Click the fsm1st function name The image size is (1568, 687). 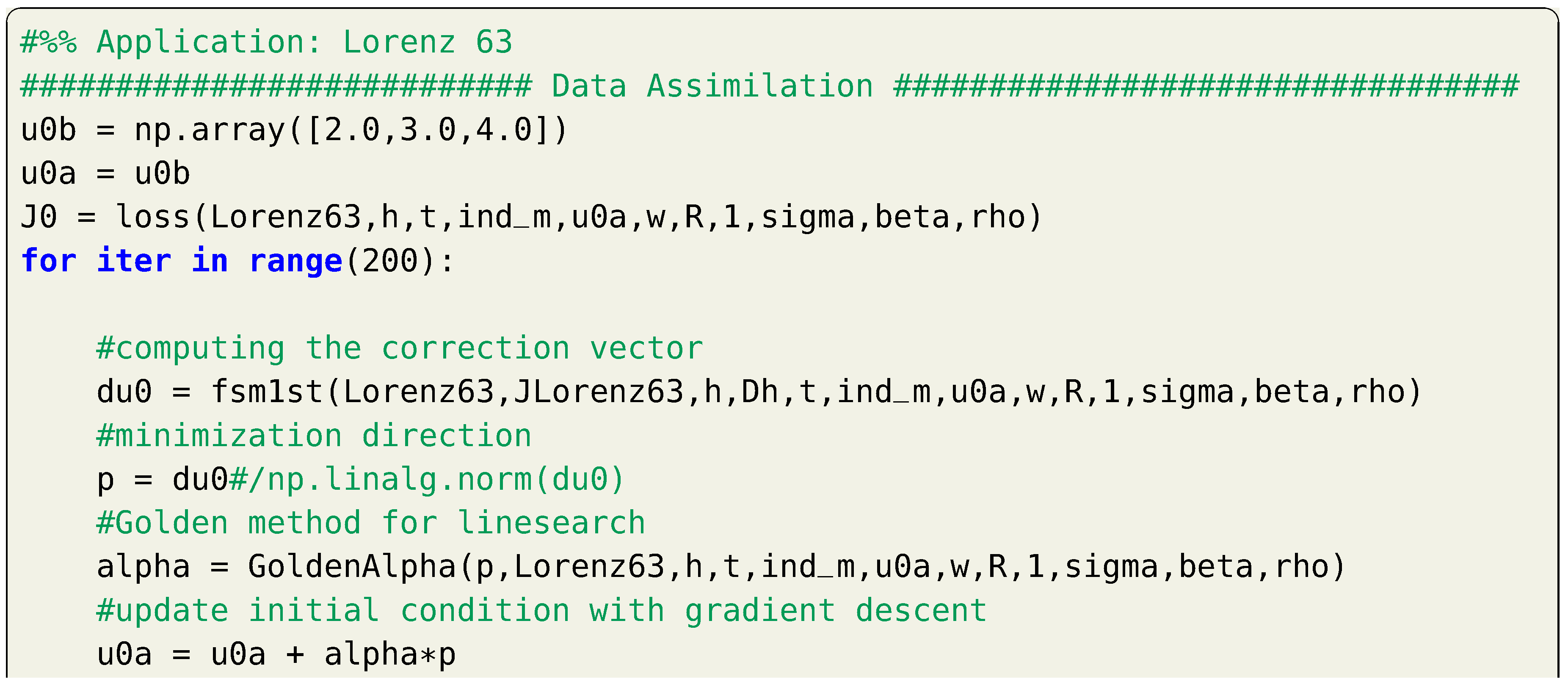coord(267,392)
